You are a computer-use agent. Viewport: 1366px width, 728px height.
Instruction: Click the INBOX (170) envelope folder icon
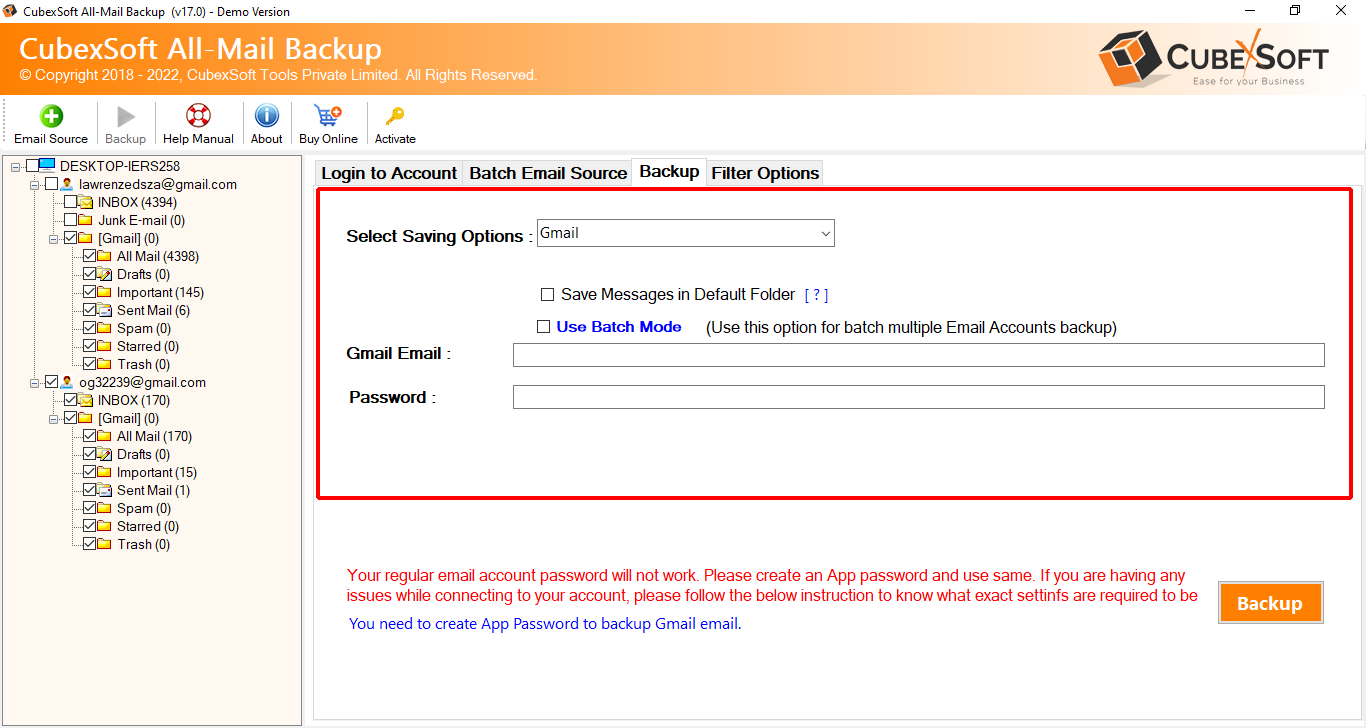coord(86,400)
